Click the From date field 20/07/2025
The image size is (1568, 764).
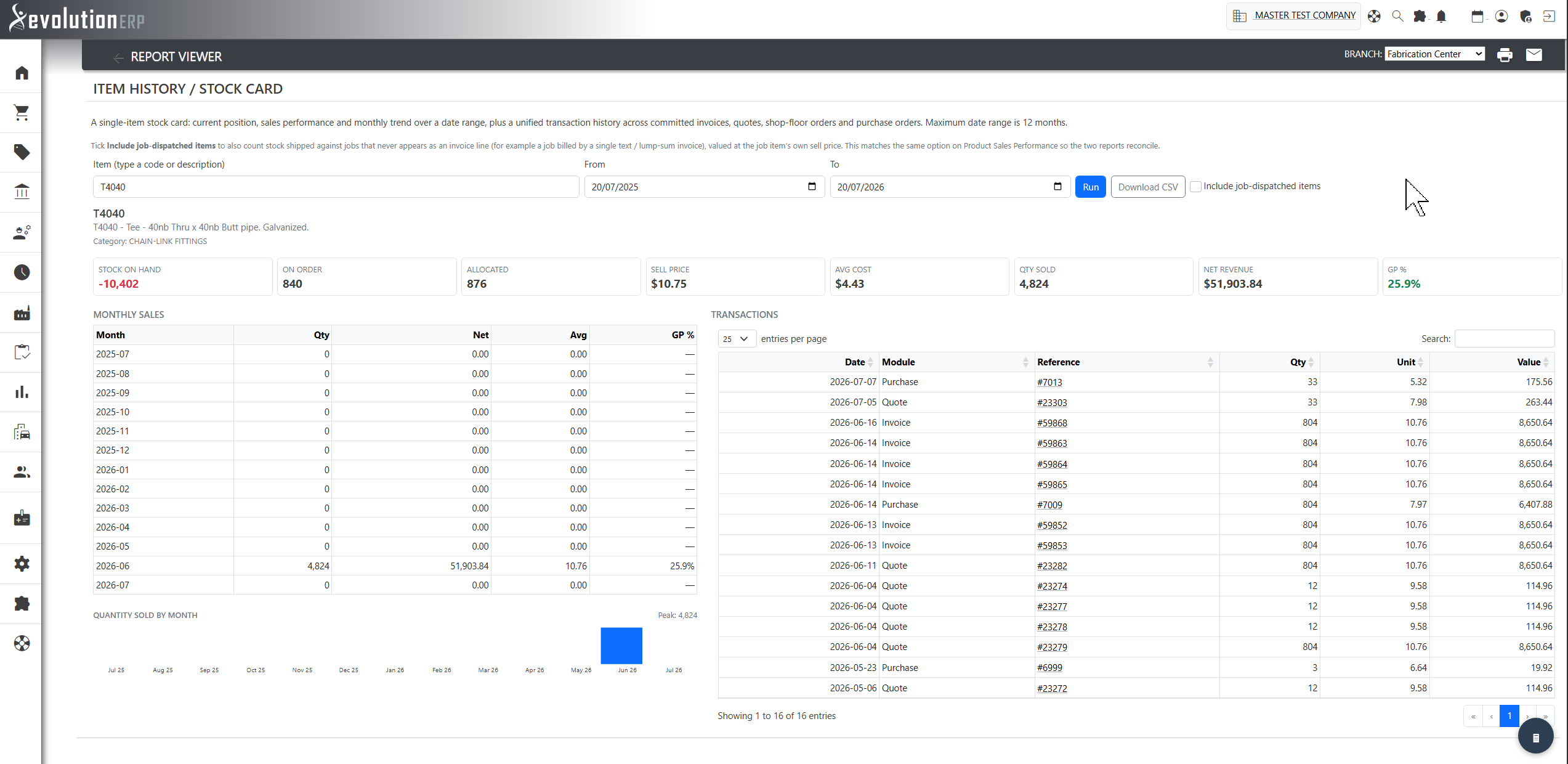point(704,187)
